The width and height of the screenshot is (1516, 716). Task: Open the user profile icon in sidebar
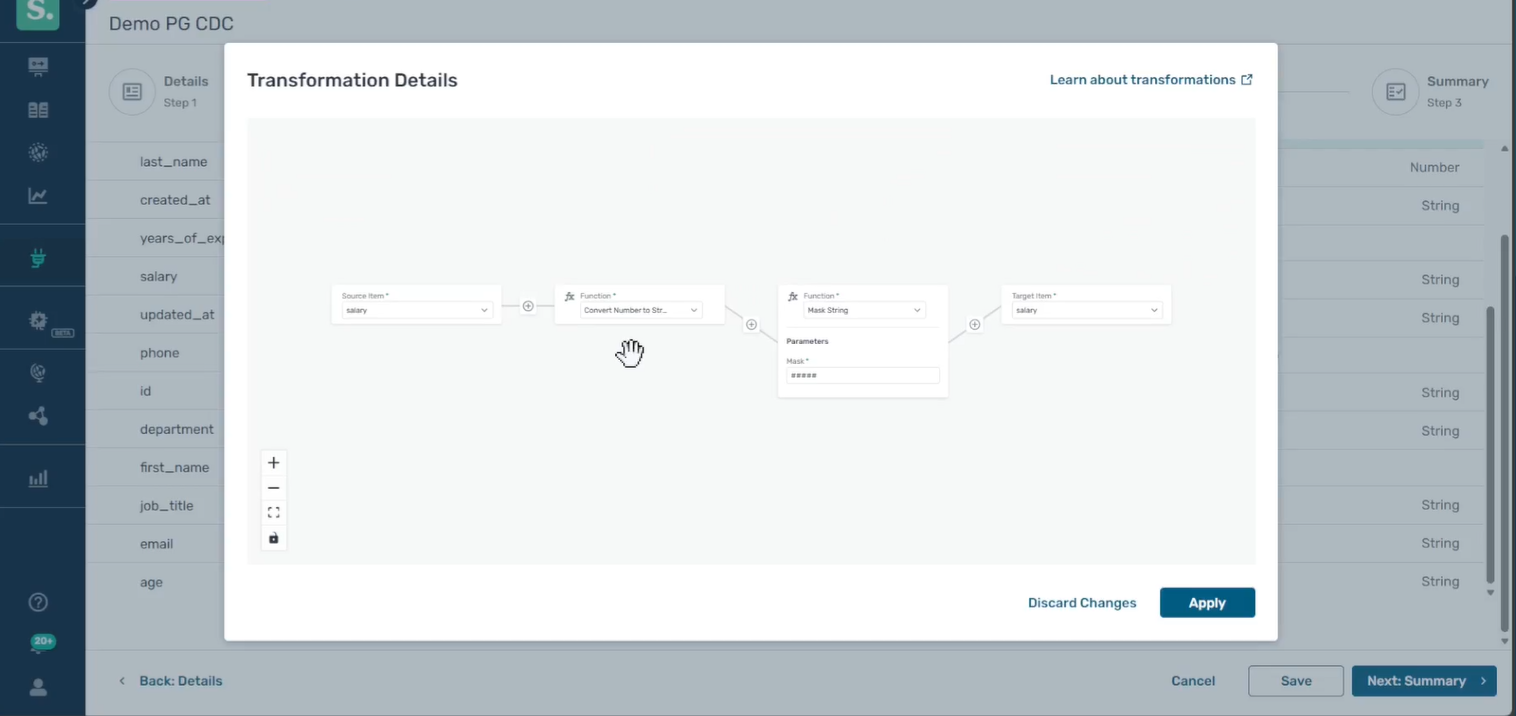[38, 687]
